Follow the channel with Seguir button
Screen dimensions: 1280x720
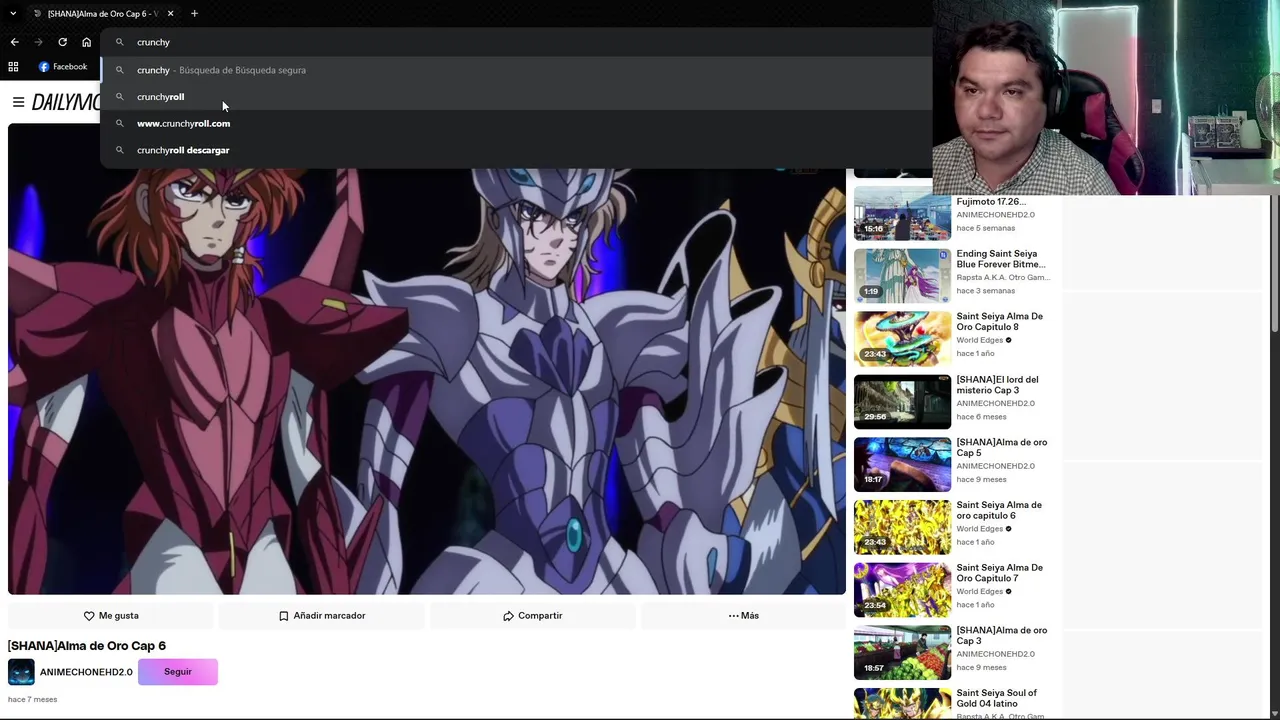coord(178,672)
